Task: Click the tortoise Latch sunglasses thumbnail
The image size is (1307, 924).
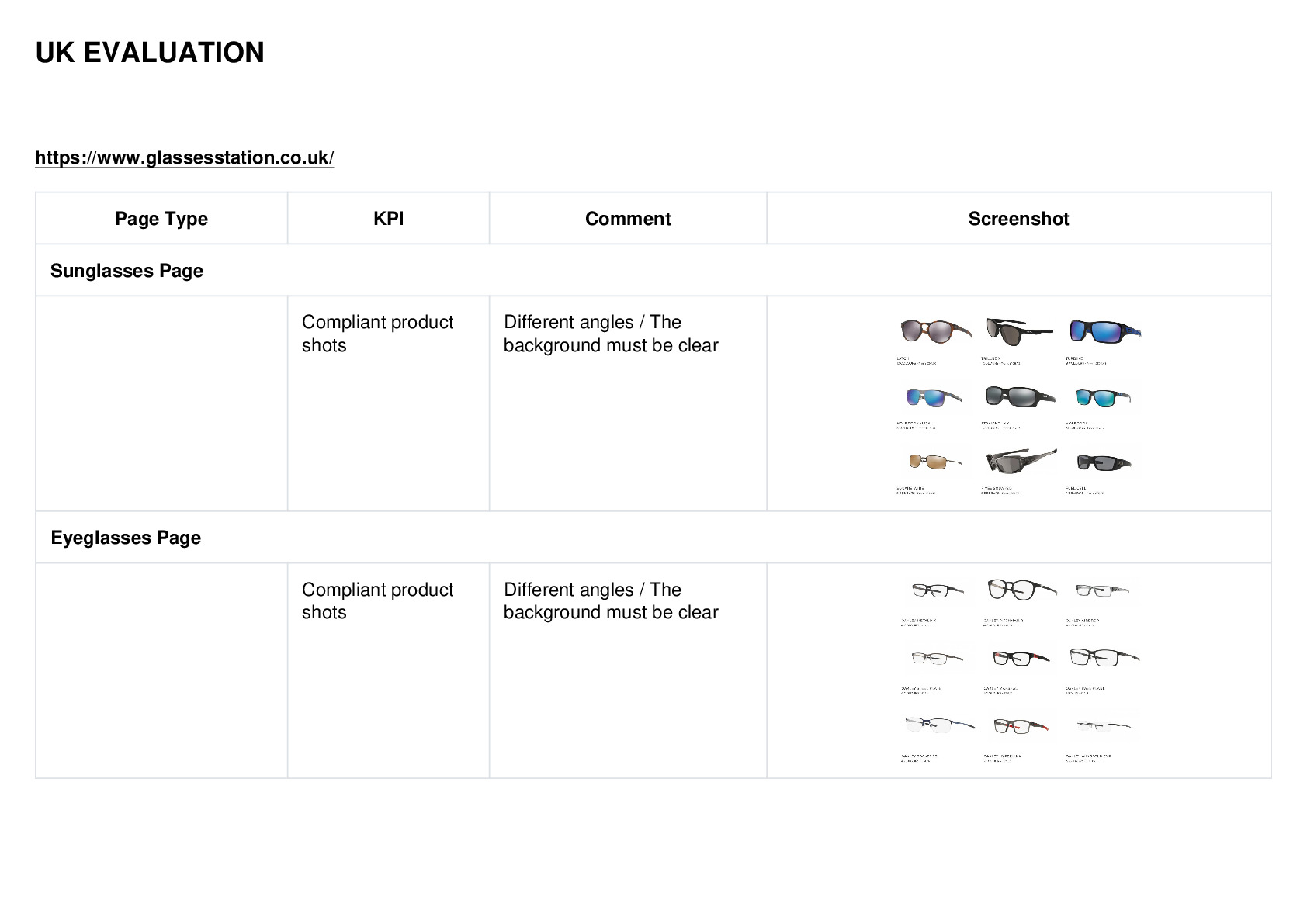Action: [x=935, y=331]
